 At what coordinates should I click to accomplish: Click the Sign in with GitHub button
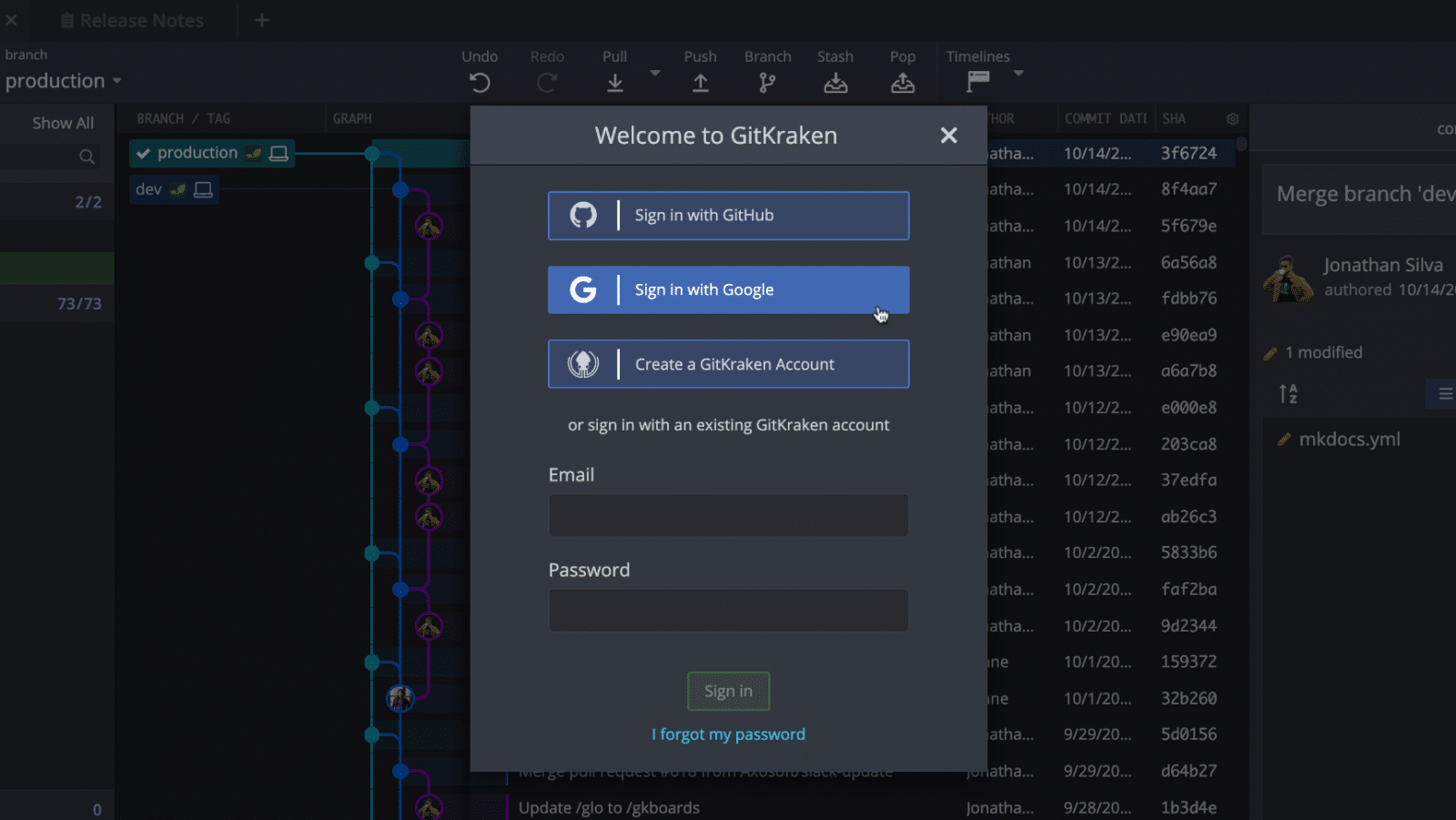(x=728, y=216)
